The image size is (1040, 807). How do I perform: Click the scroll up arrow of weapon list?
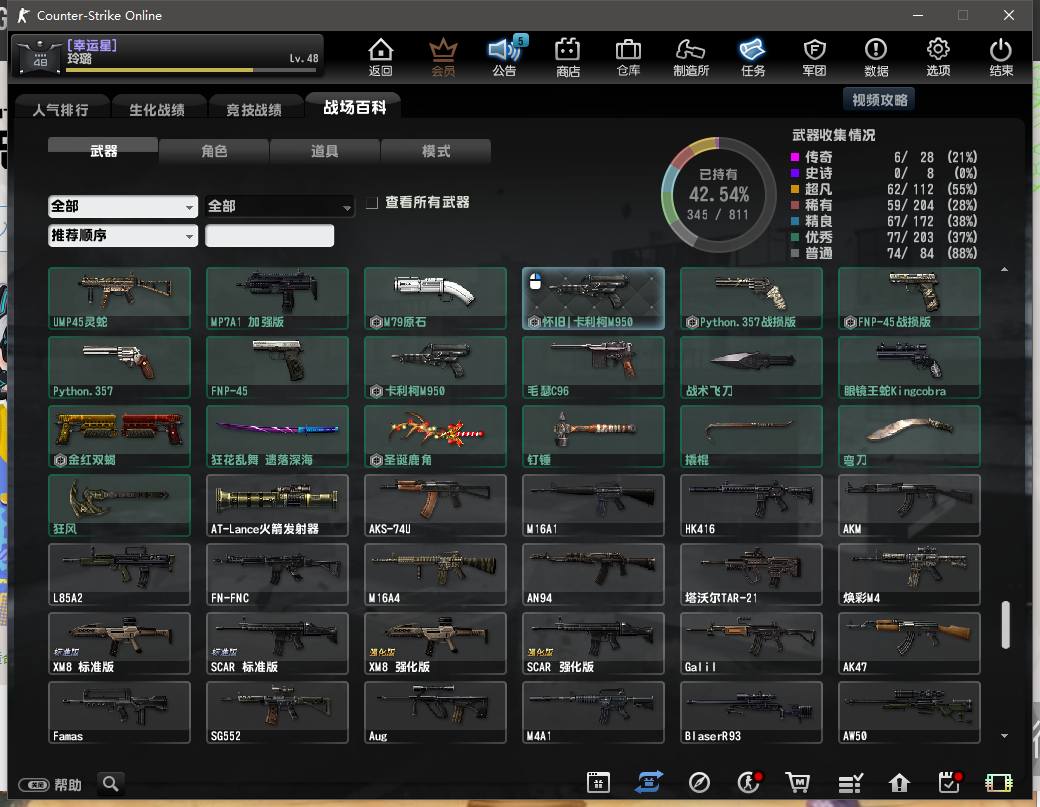[1005, 269]
